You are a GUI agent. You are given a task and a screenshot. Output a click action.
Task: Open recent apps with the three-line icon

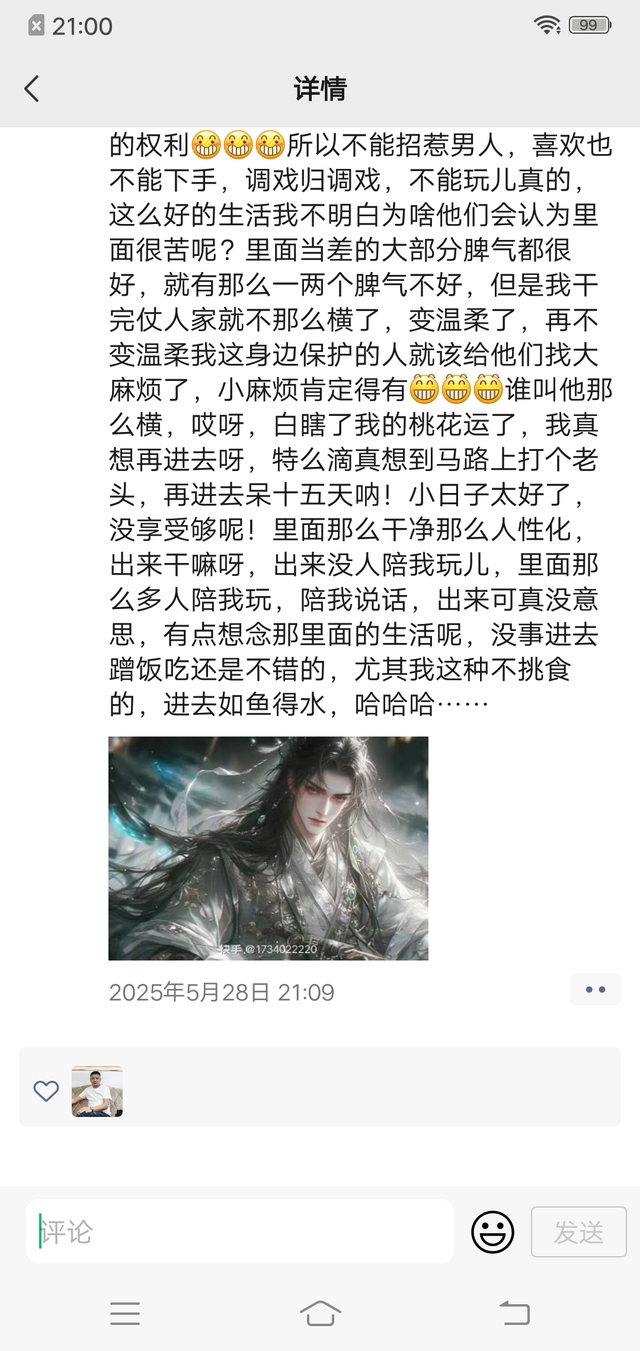pos(125,1313)
